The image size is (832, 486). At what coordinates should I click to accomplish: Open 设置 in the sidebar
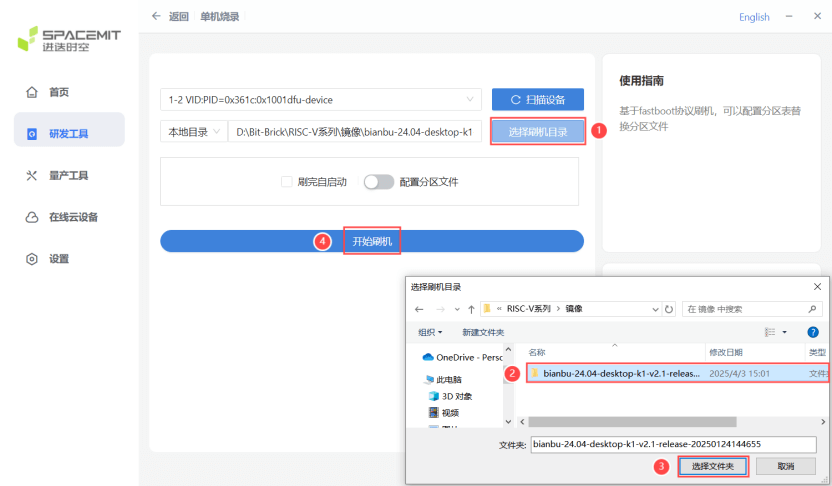[59, 259]
